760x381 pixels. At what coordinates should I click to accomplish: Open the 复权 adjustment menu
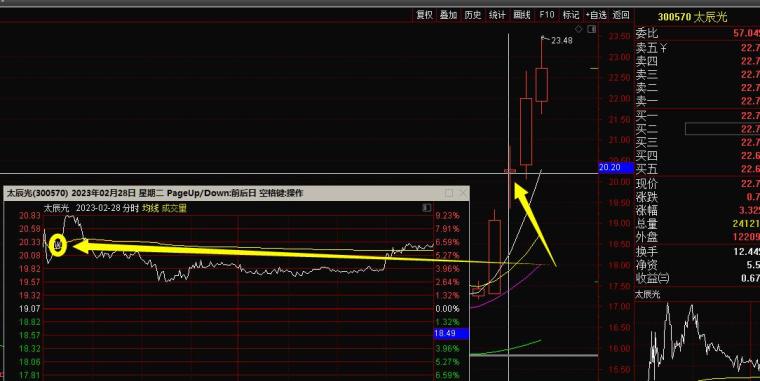(424, 15)
